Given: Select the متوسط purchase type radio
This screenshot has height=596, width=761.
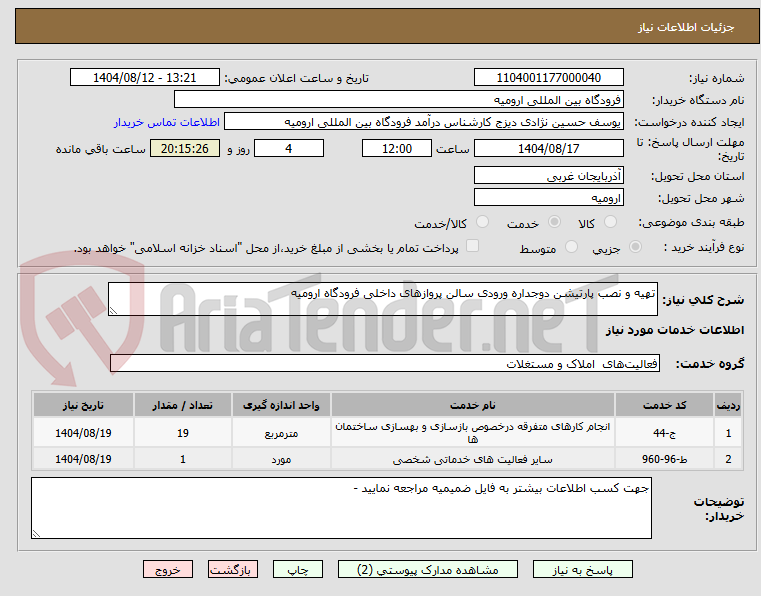Looking at the screenshot, I should [571, 247].
